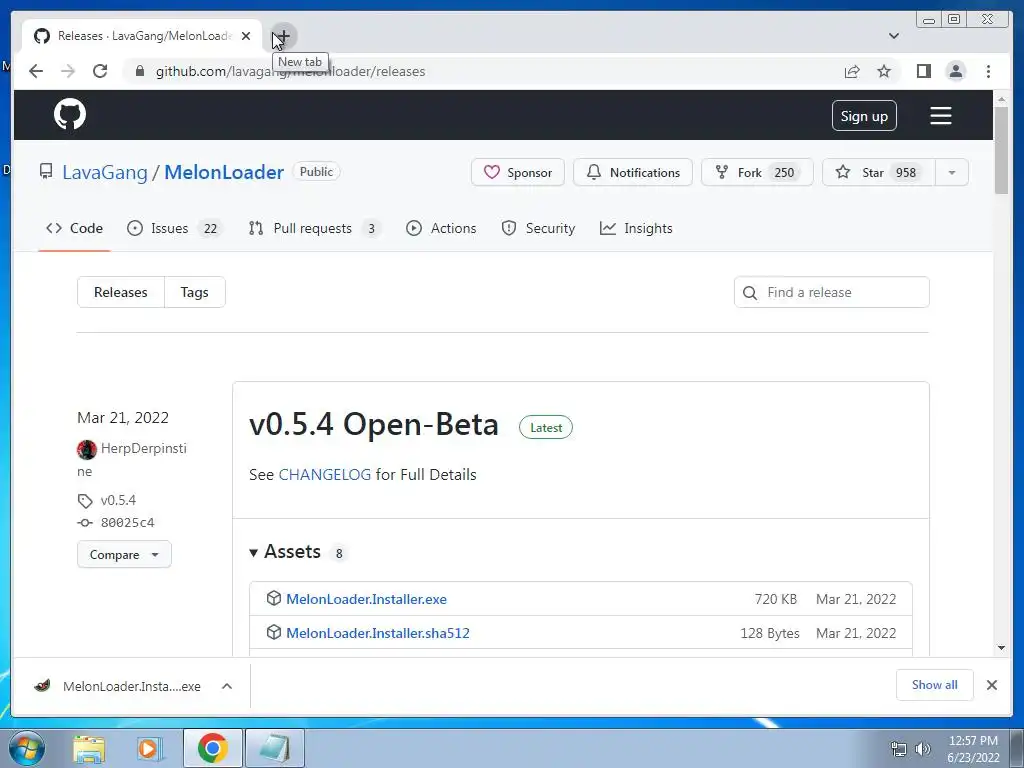Image resolution: width=1024 pixels, height=768 pixels.
Task: Expand the Compare dropdown
Action: (x=124, y=554)
